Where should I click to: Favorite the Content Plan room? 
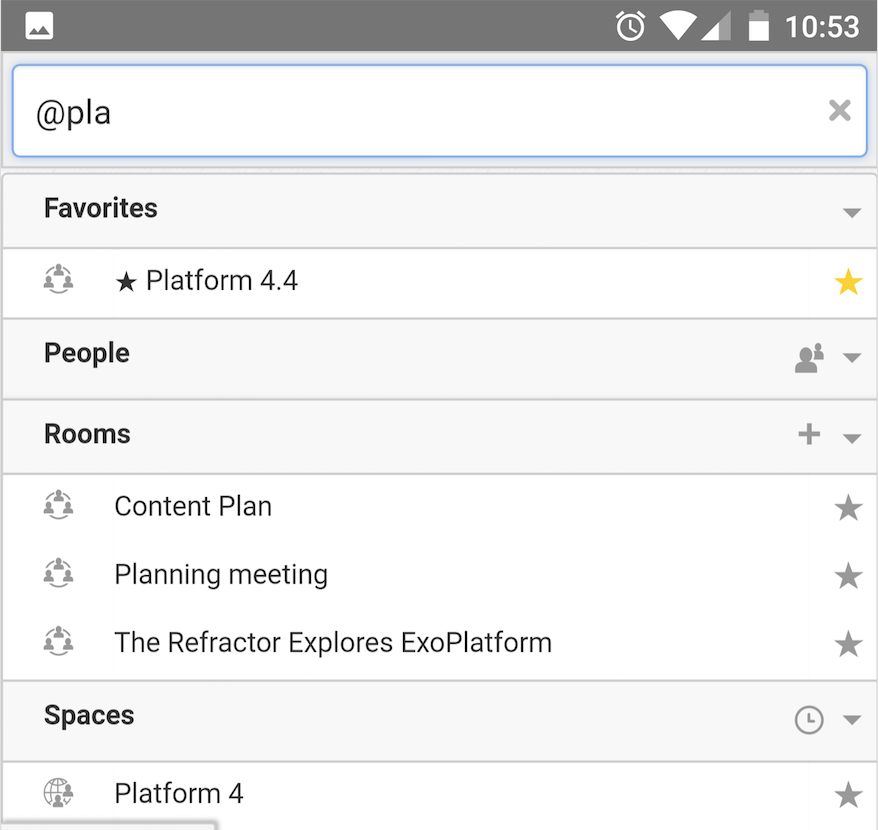click(848, 507)
